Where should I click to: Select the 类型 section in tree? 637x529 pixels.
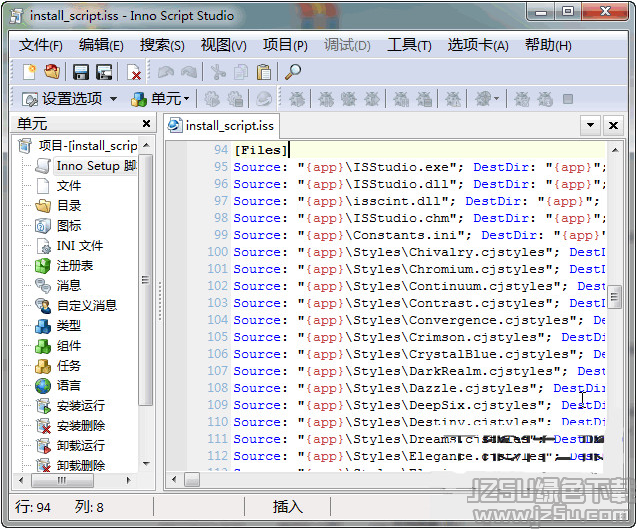point(69,325)
